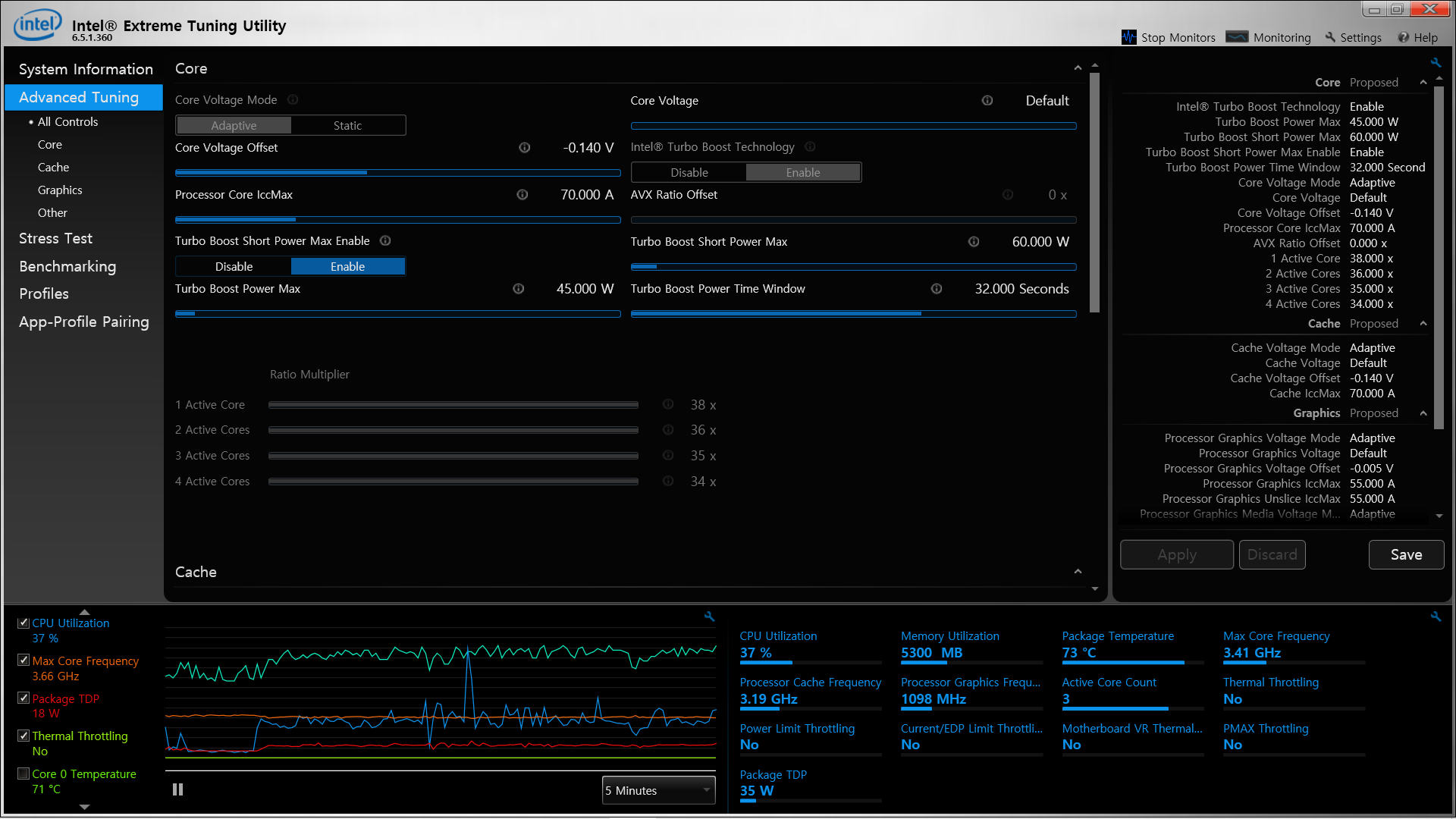The height and width of the screenshot is (819, 1456).
Task: Select Cache sub-item in sidebar
Action: tap(53, 167)
